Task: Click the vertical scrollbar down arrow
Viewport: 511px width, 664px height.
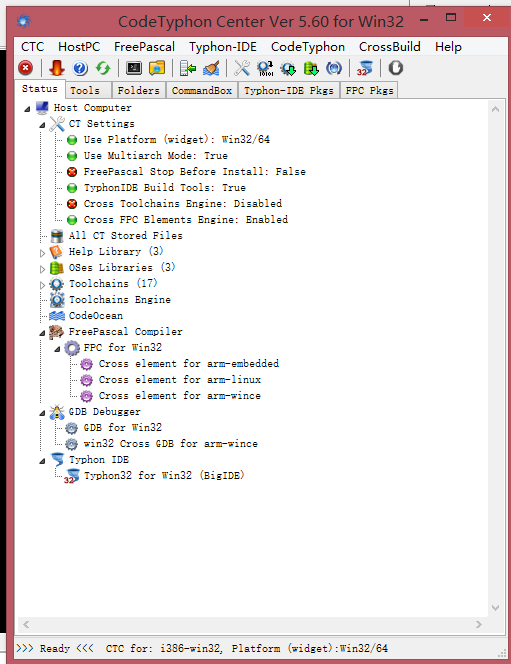Action: coord(495,608)
